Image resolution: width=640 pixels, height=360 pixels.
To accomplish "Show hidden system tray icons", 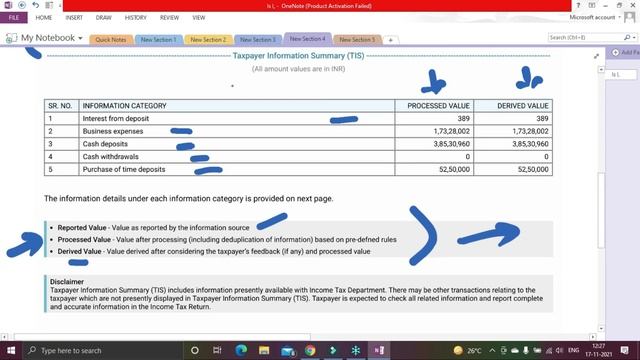I will (x=492, y=350).
